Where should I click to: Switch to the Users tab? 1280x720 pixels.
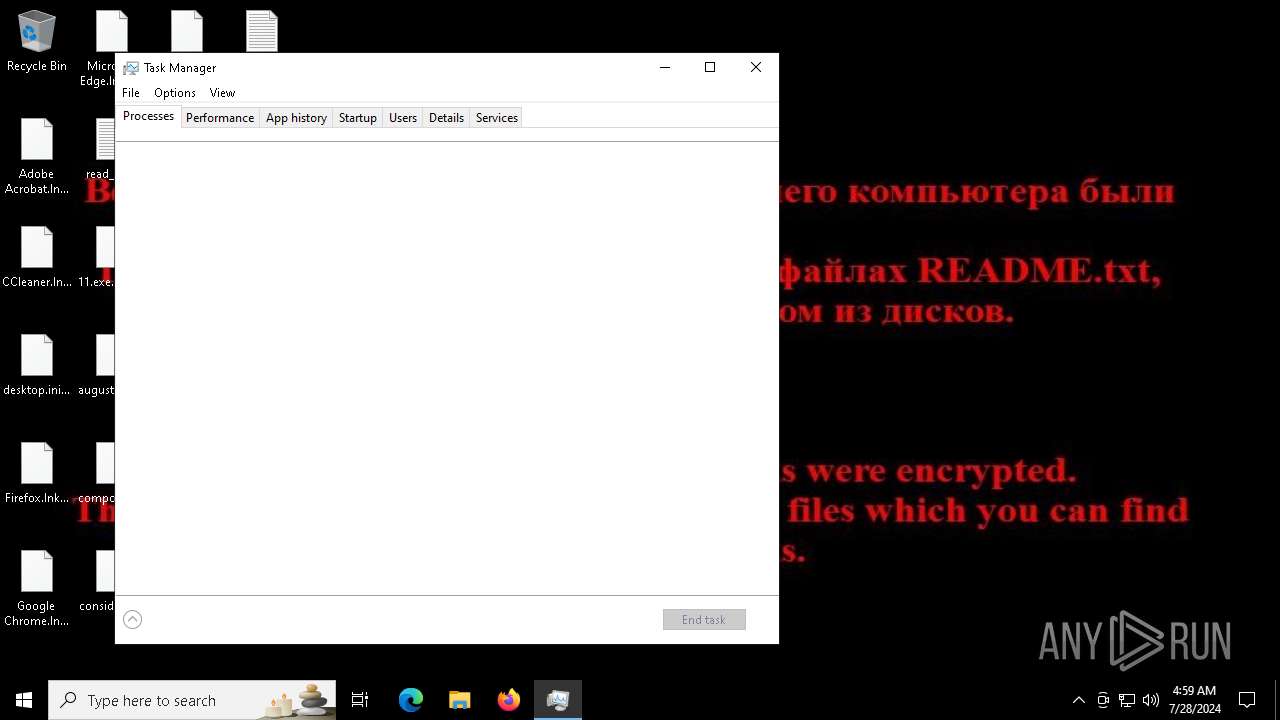(403, 118)
